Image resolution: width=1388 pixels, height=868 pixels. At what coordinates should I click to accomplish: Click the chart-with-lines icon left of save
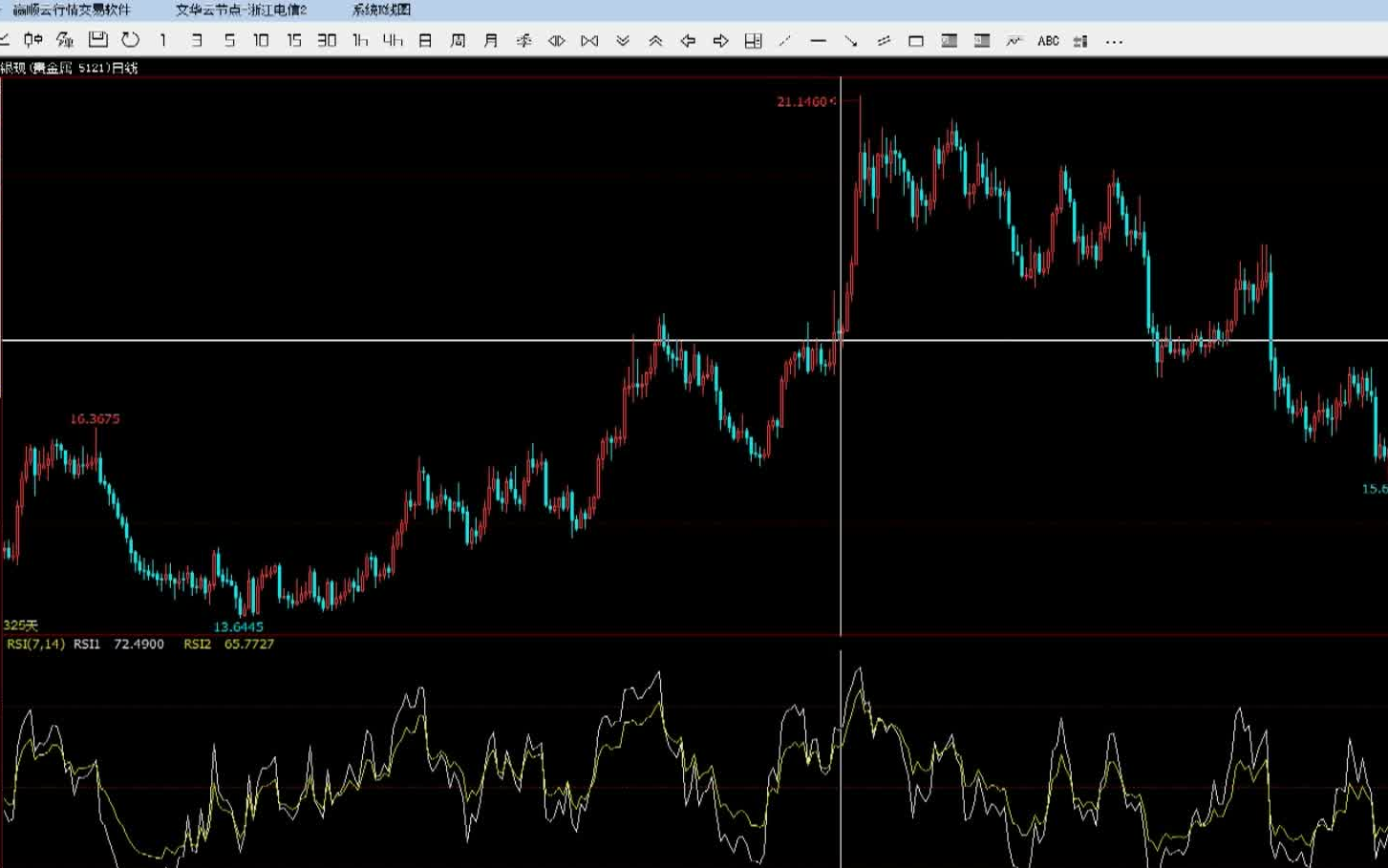point(65,40)
